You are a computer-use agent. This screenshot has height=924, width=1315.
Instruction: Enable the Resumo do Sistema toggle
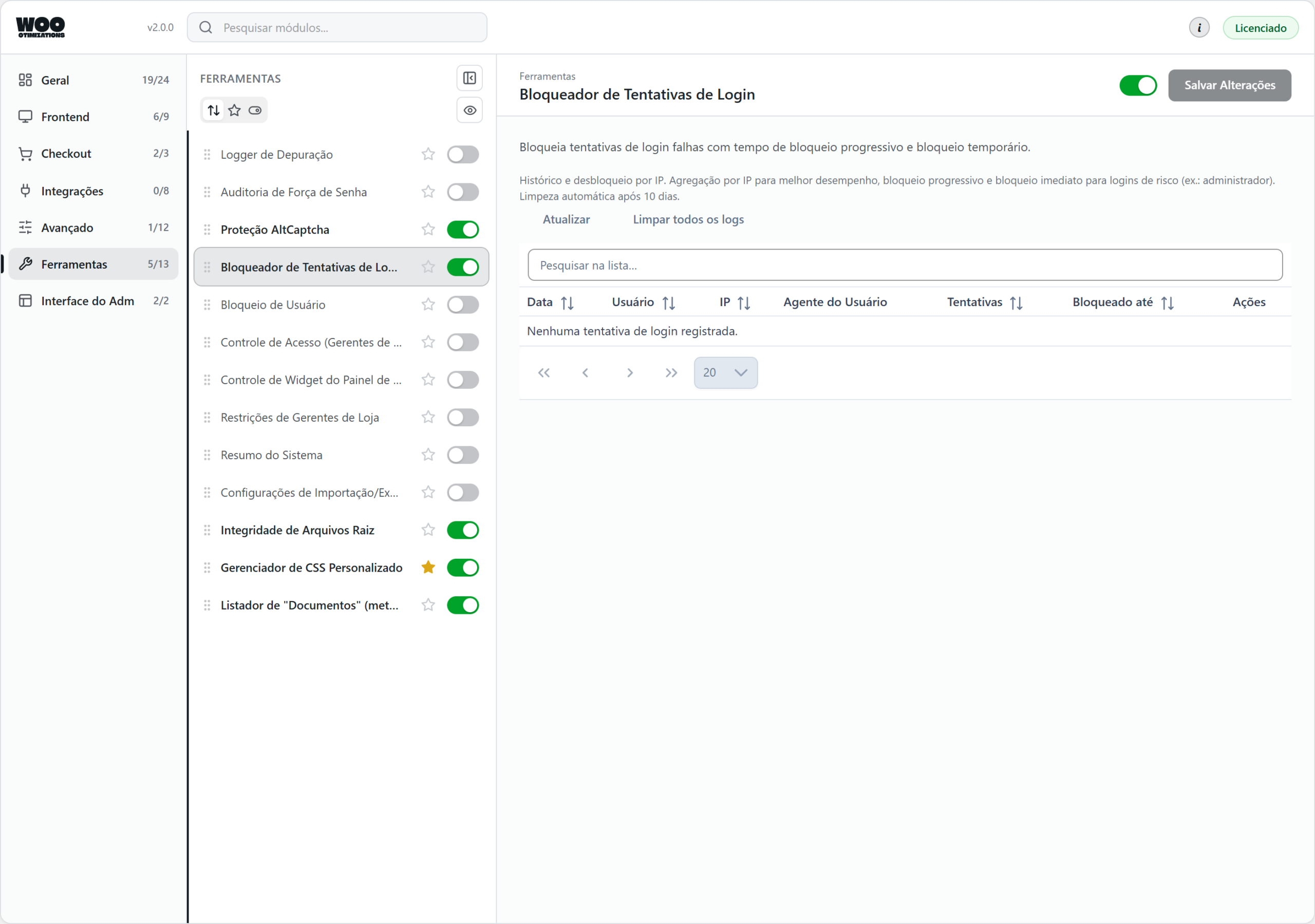(463, 455)
